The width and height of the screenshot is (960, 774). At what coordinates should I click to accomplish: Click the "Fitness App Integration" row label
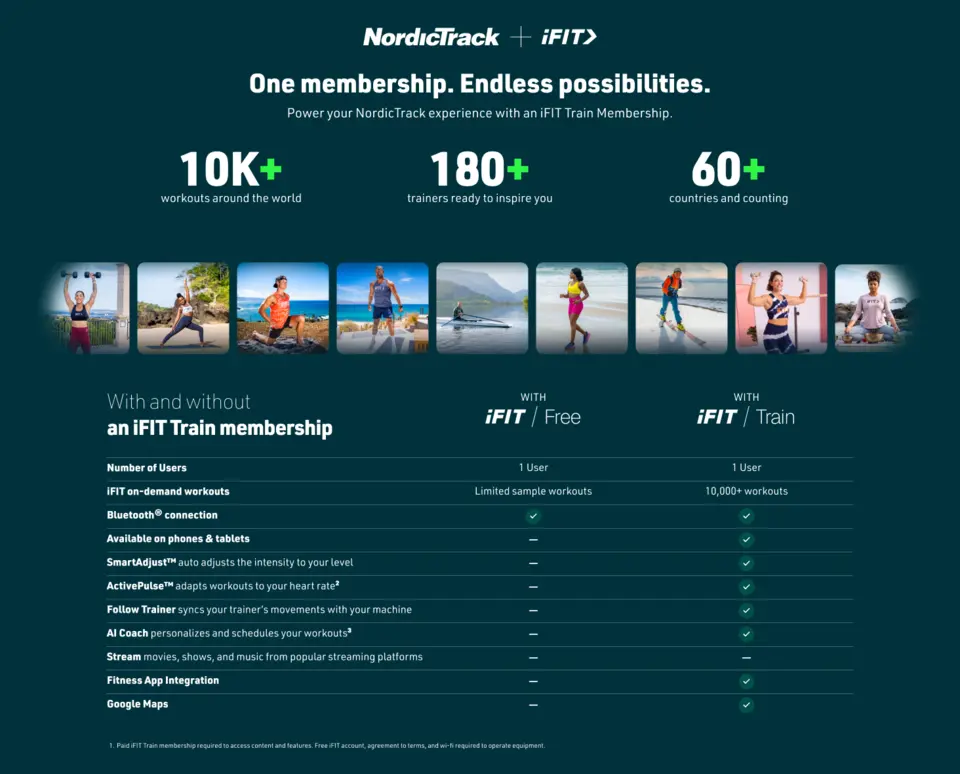click(x=163, y=680)
